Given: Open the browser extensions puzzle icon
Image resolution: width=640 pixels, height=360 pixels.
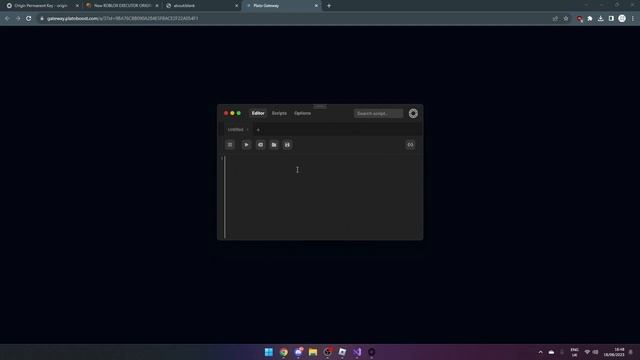Looking at the screenshot, I should [x=590, y=18].
